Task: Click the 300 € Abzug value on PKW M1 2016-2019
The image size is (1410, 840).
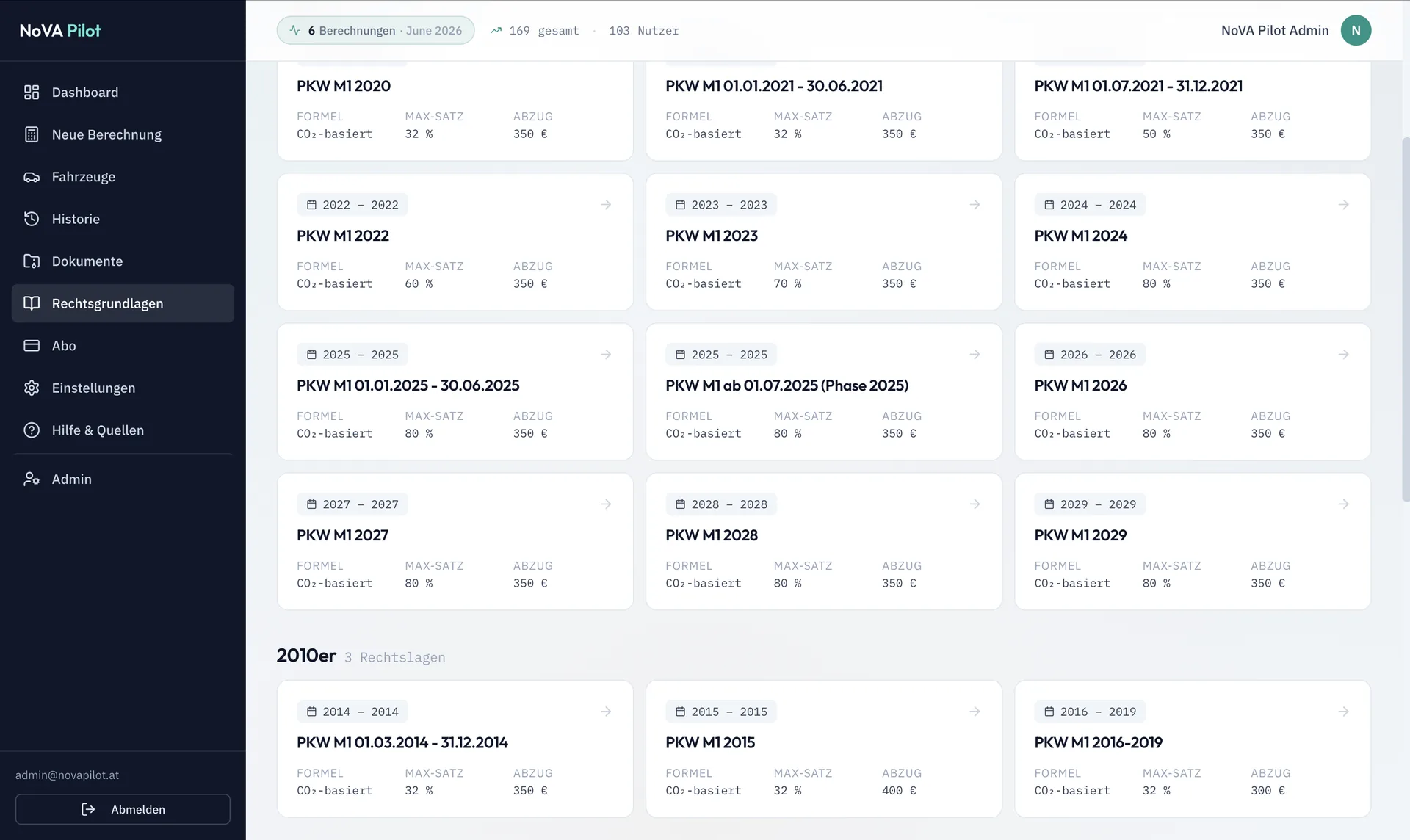Action: 1268,791
